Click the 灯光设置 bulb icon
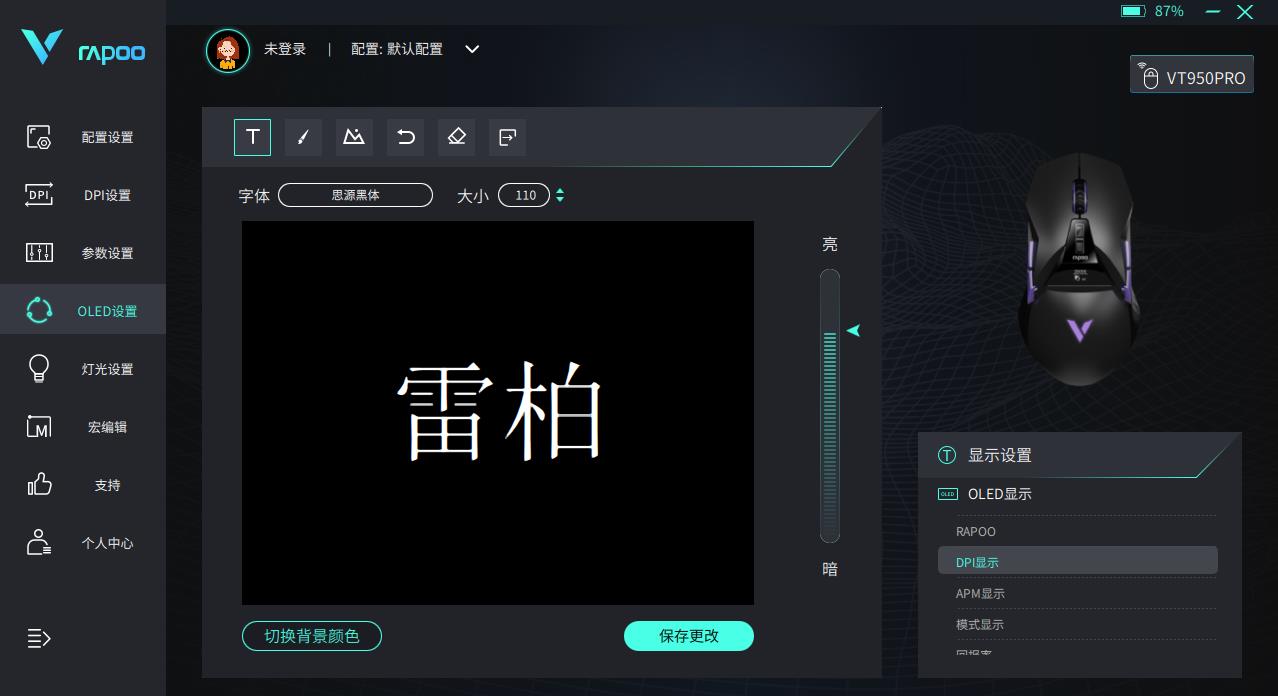This screenshot has height=696, width=1278. 39,369
